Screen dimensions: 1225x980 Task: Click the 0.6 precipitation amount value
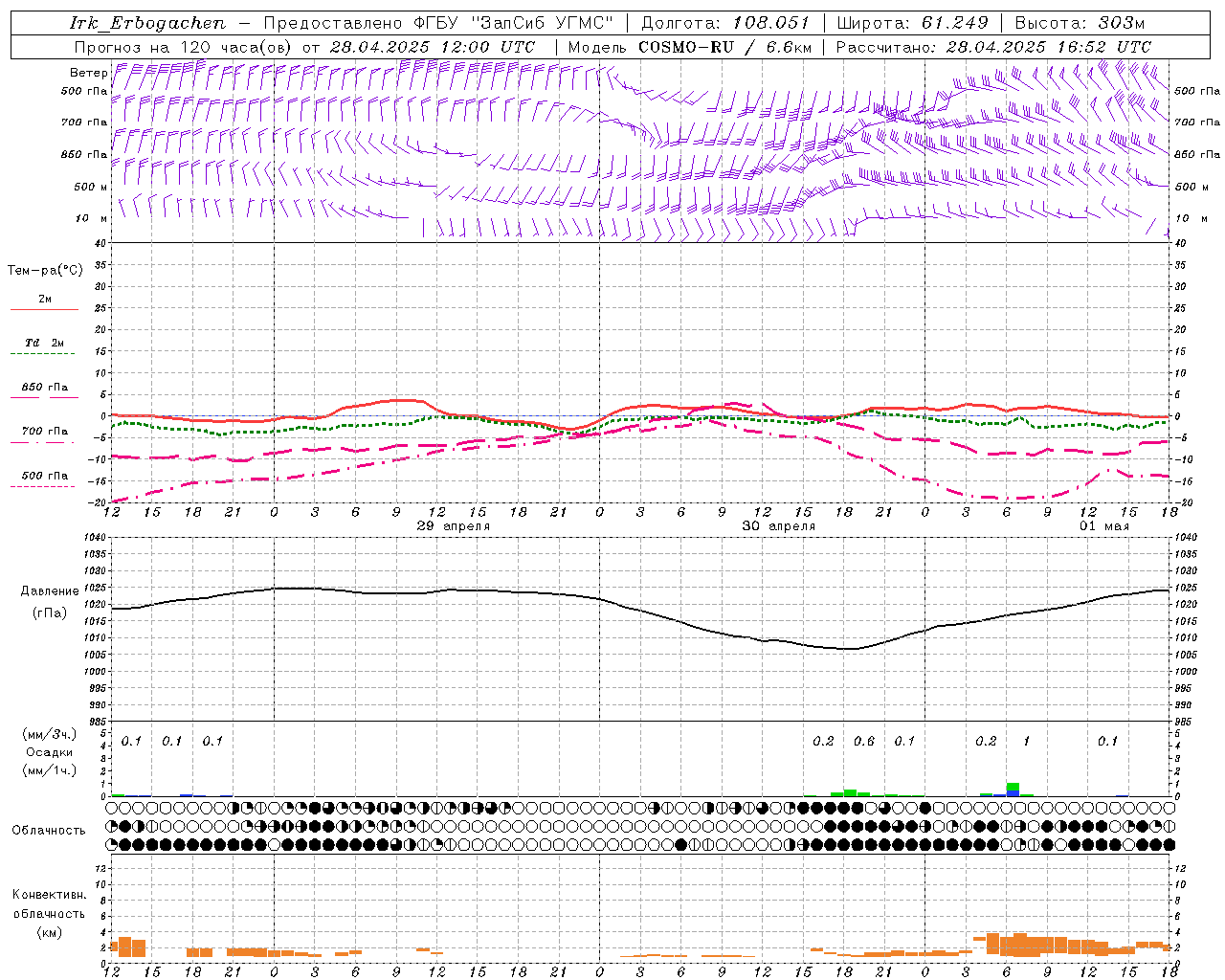pos(863,742)
